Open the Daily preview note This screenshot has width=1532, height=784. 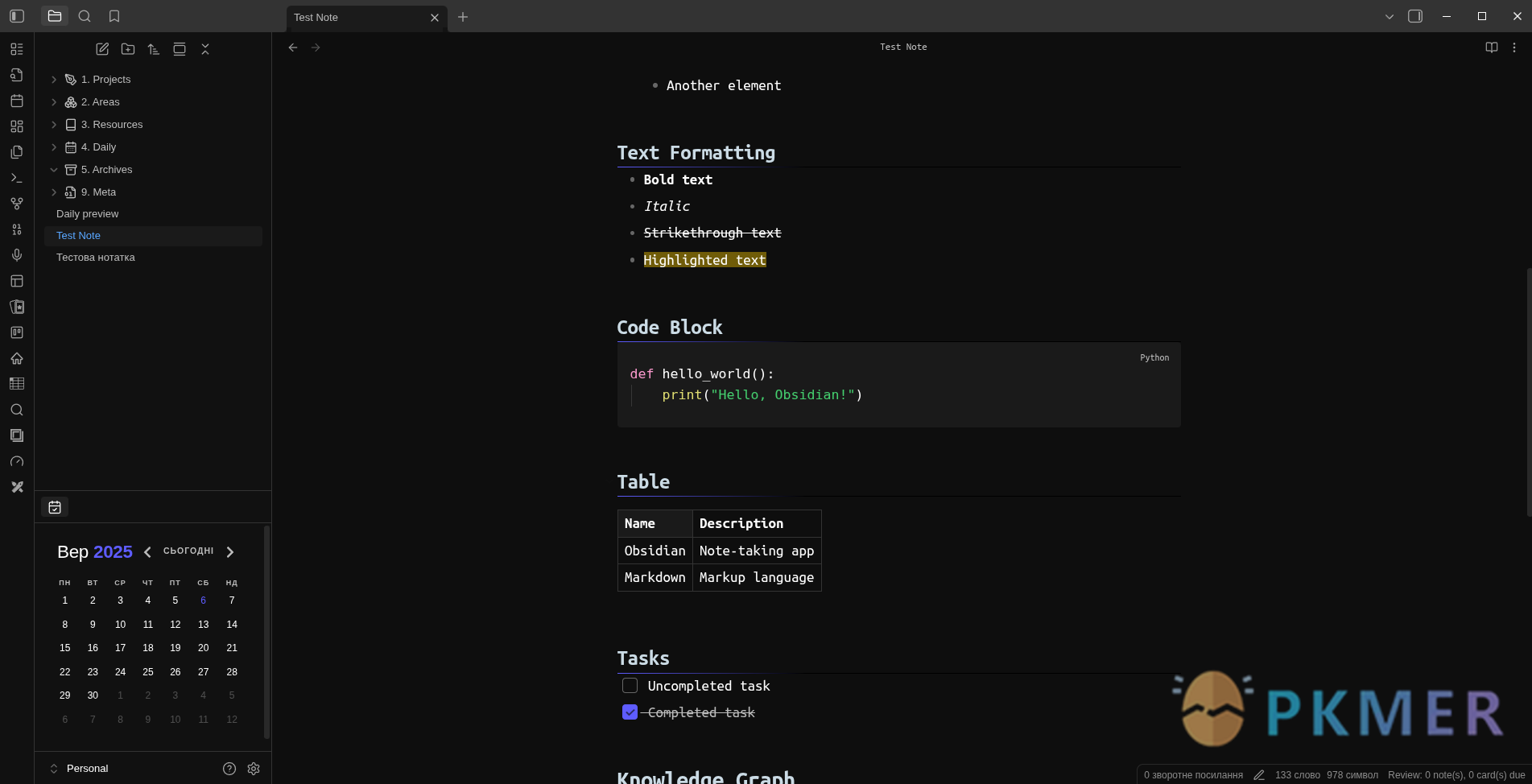coord(87,214)
